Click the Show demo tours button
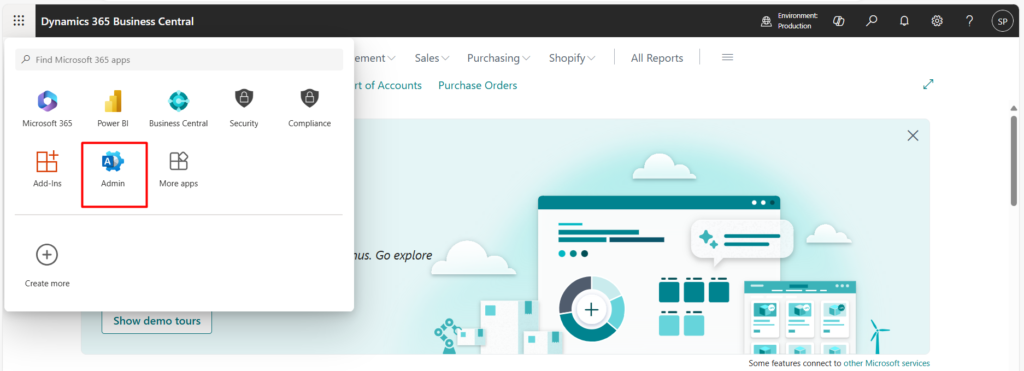 tap(157, 321)
